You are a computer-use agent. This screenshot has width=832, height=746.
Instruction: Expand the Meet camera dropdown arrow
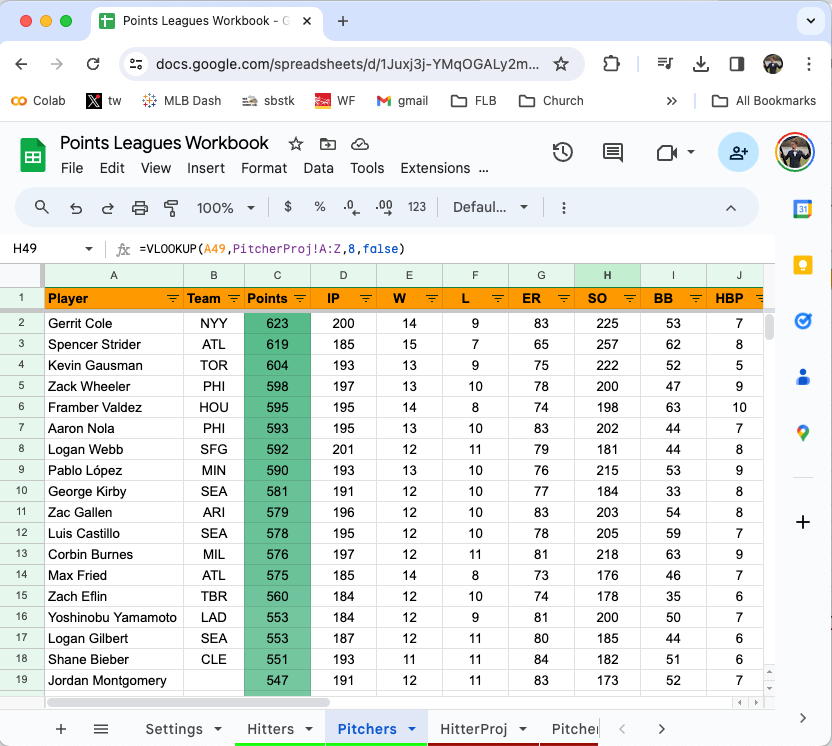coord(690,152)
